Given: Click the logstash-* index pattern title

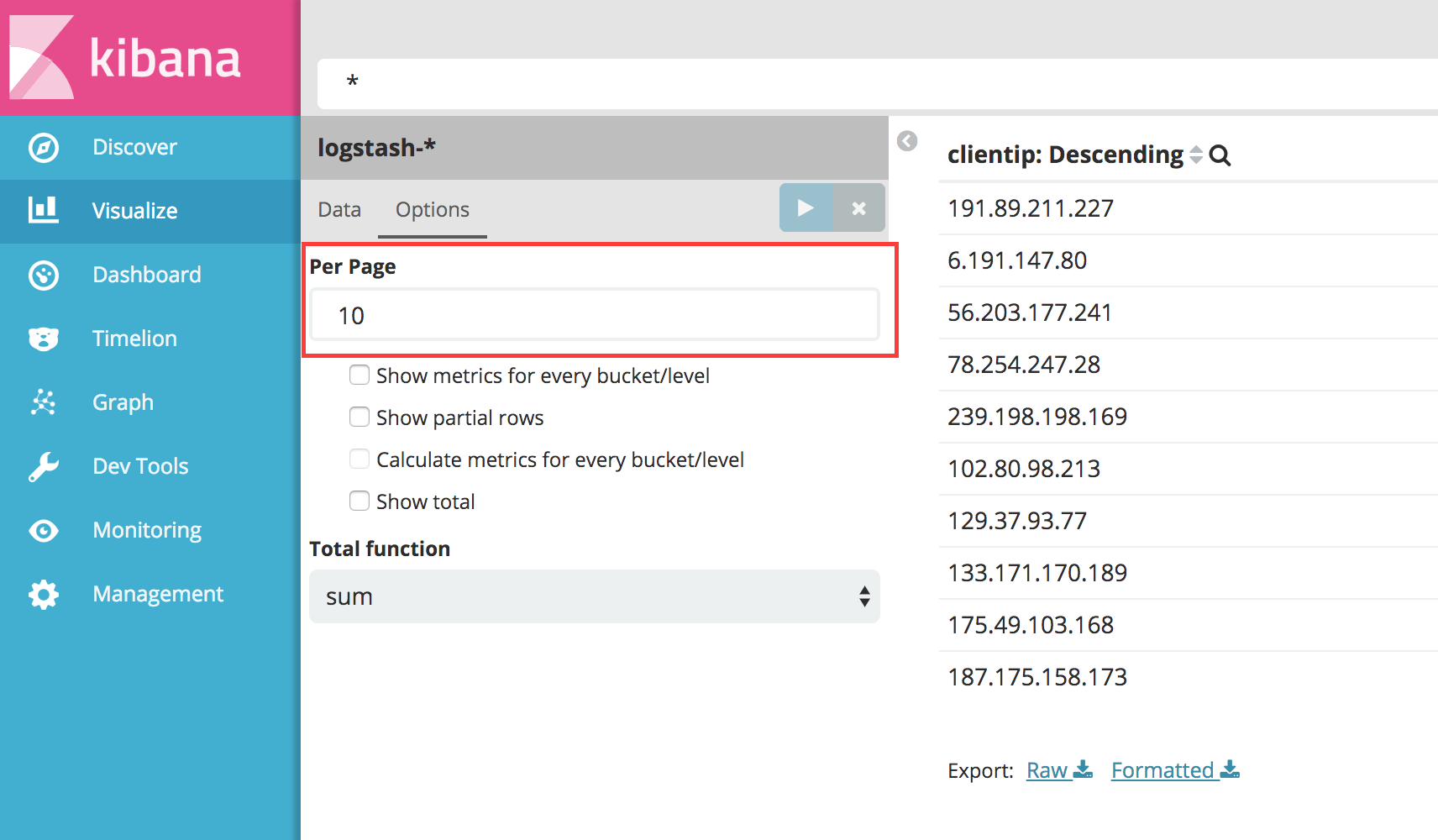Looking at the screenshot, I should 376,148.
